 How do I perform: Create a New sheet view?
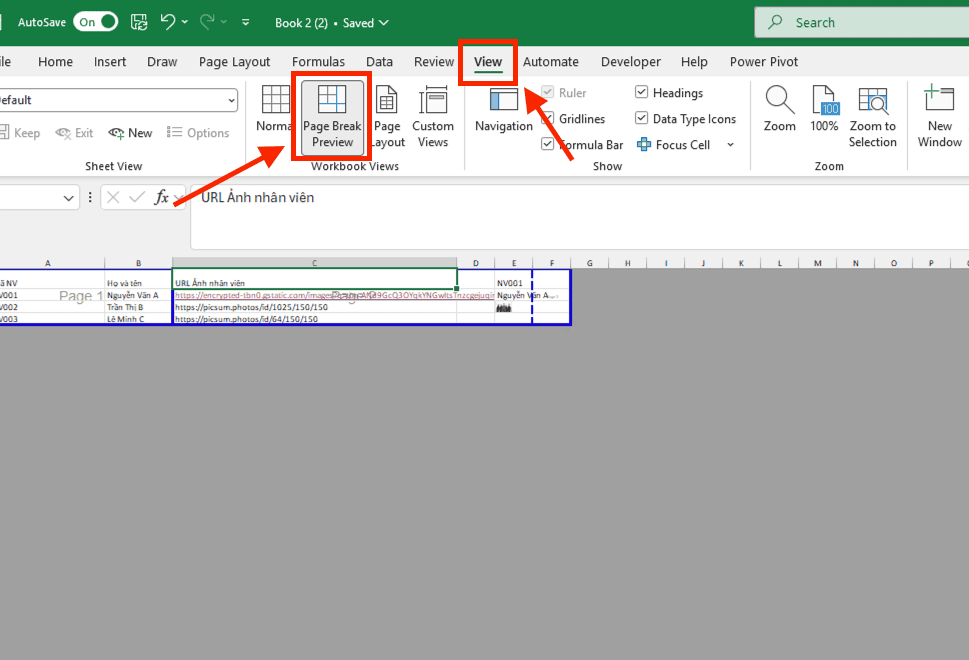pyautogui.click(x=130, y=133)
